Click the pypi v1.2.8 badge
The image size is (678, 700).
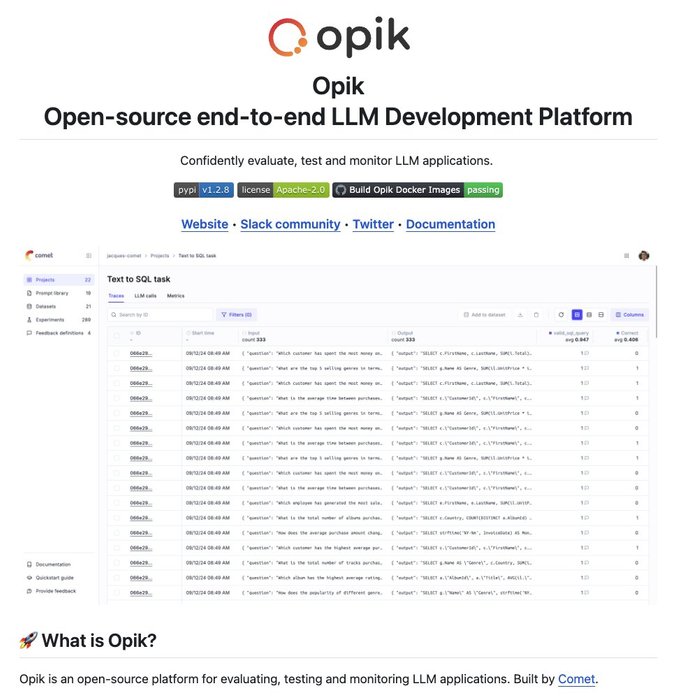[x=204, y=190]
